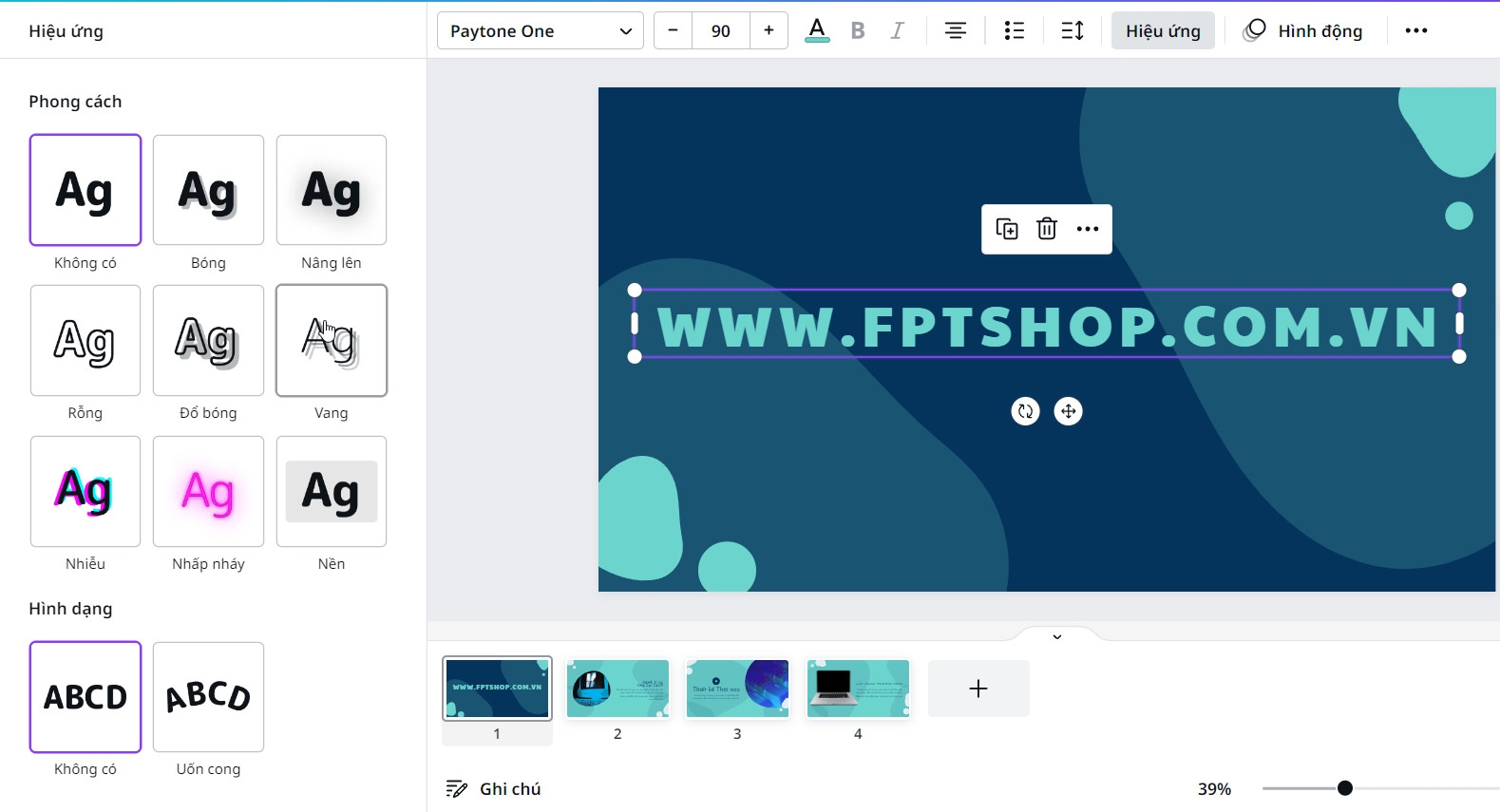This screenshot has height=812, width=1500.
Task: Decrease font size with minus
Action: 674,30
